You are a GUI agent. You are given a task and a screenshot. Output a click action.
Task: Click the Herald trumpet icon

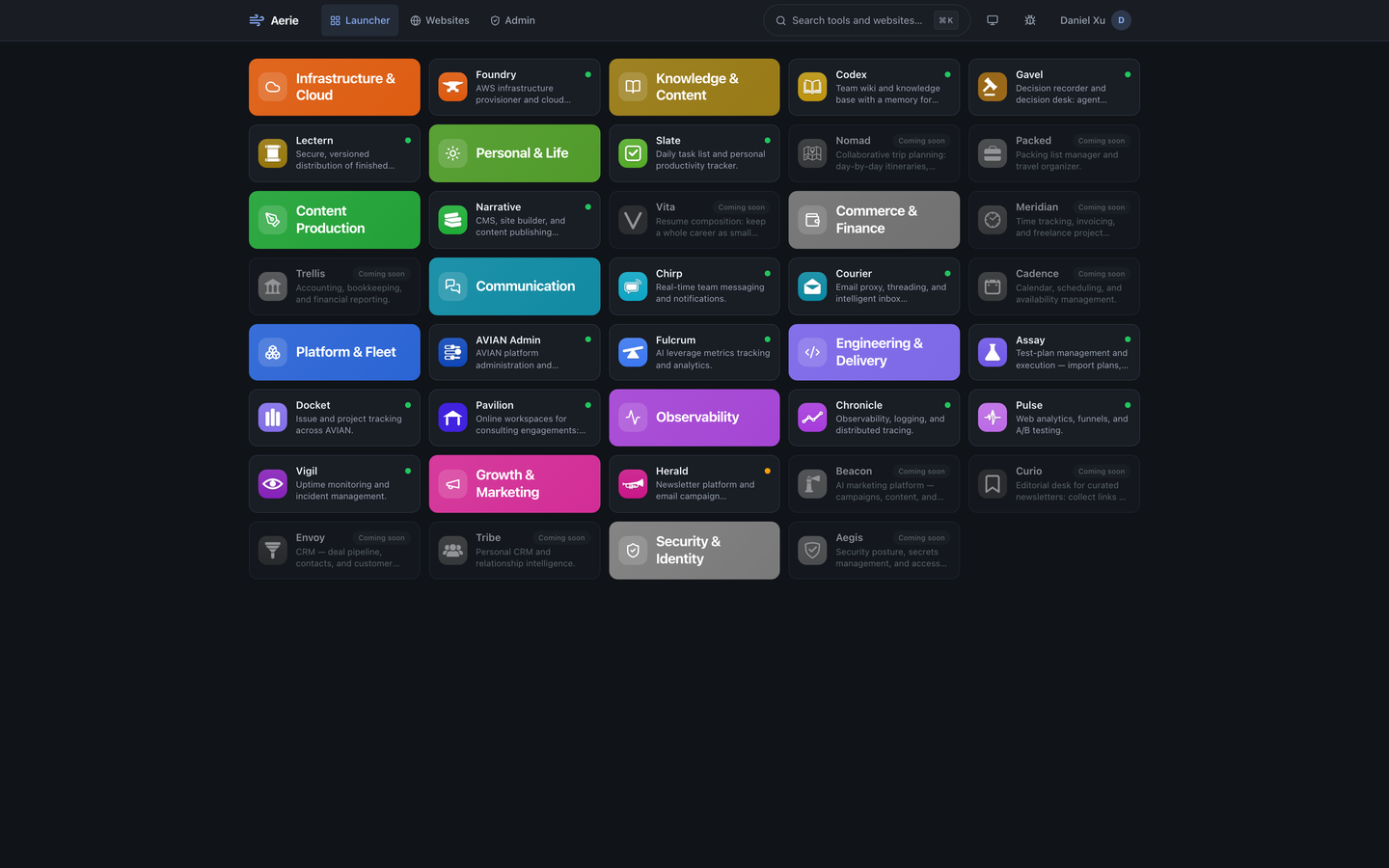click(x=633, y=484)
